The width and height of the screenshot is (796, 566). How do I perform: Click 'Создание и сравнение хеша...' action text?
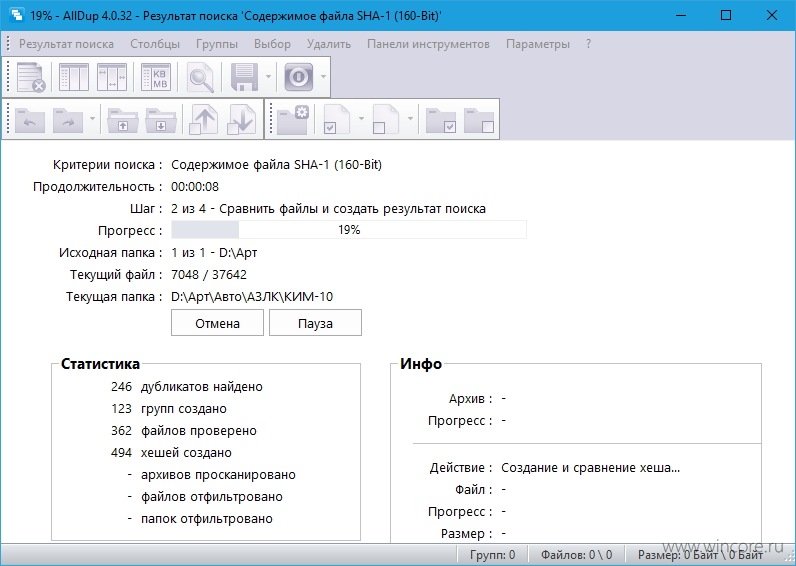coord(590,468)
